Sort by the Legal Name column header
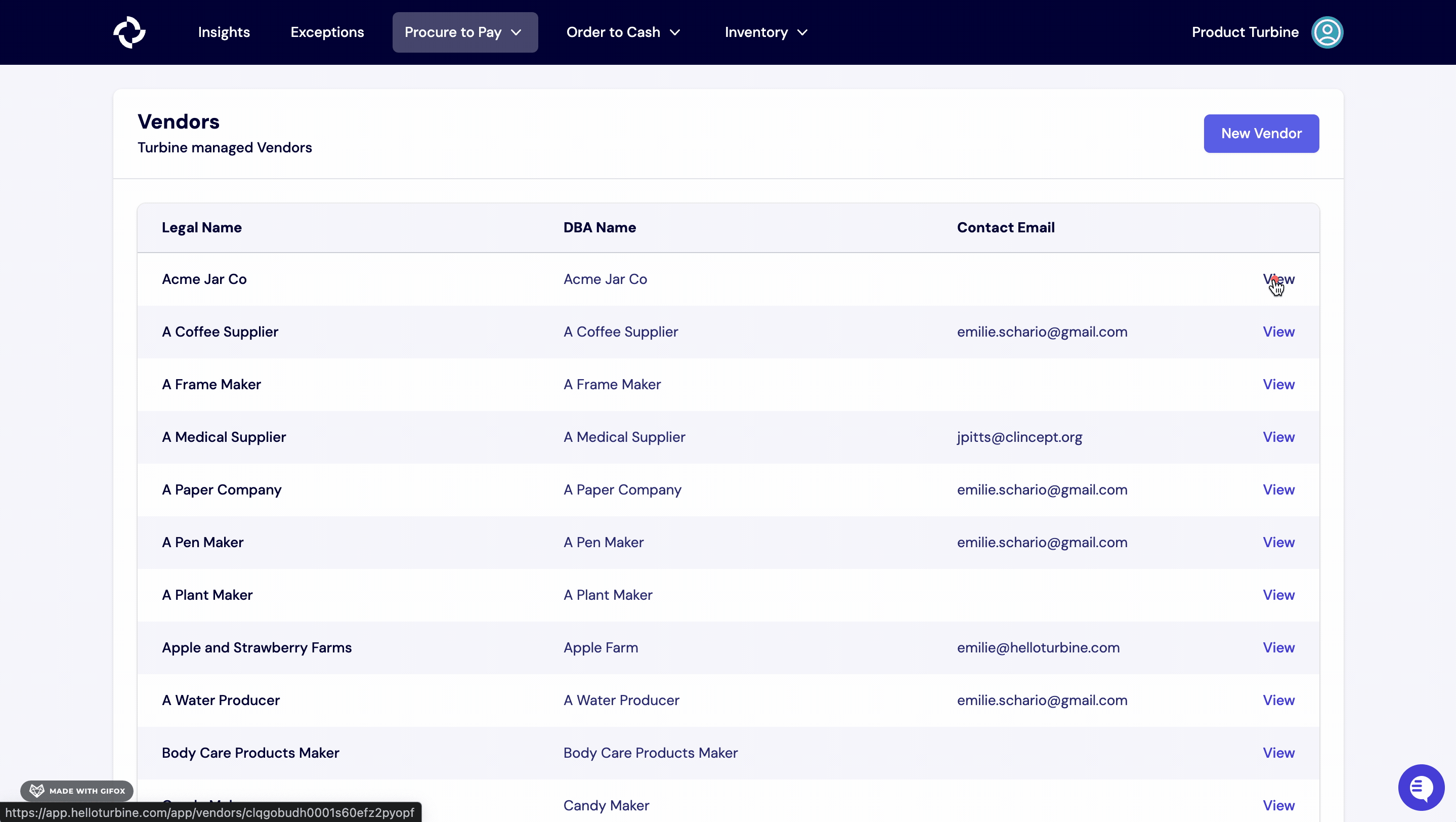 tap(201, 227)
